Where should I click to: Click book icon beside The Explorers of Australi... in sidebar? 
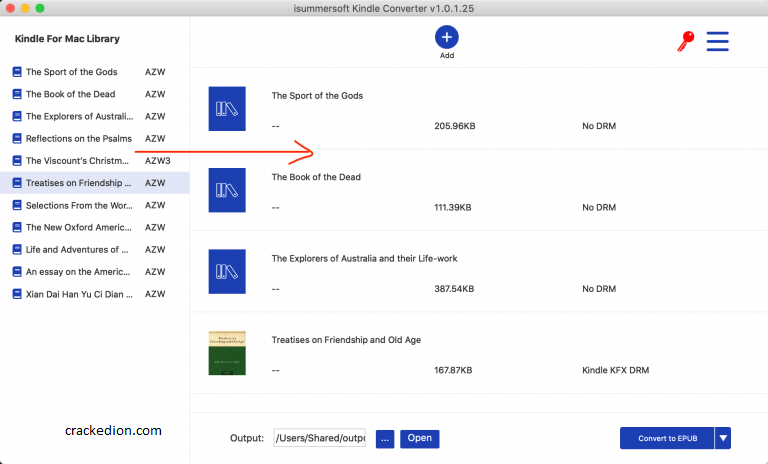coord(17,117)
